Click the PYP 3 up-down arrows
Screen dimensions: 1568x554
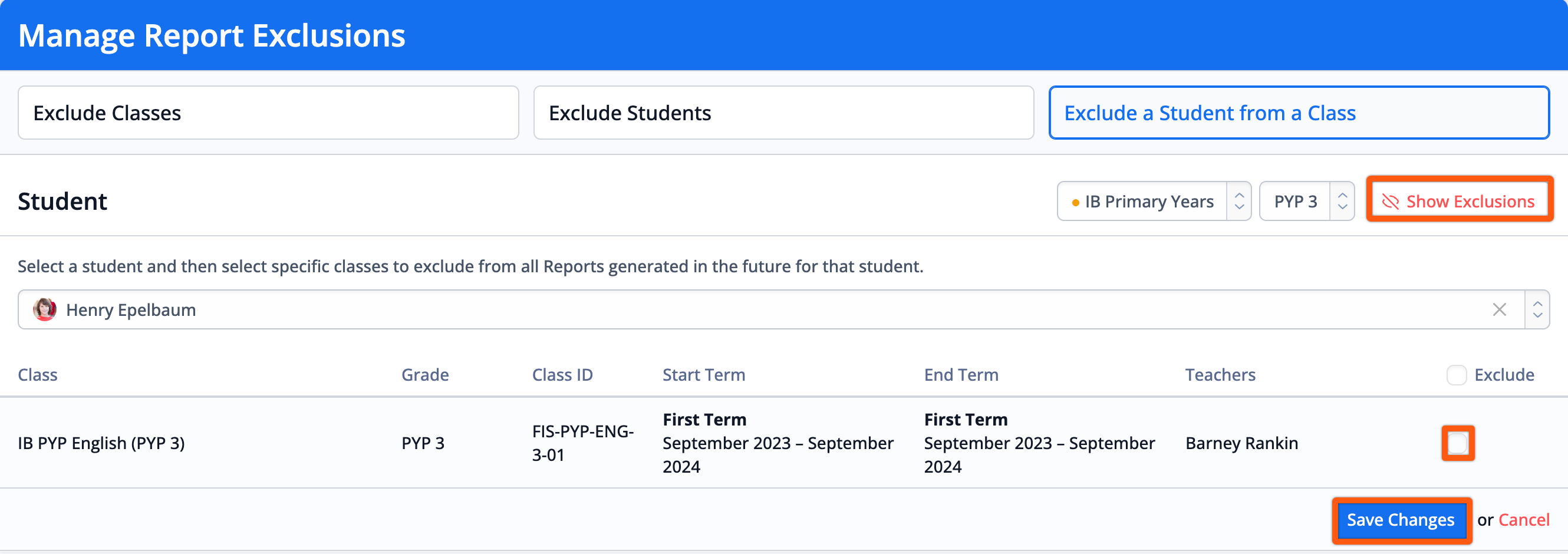(1342, 202)
